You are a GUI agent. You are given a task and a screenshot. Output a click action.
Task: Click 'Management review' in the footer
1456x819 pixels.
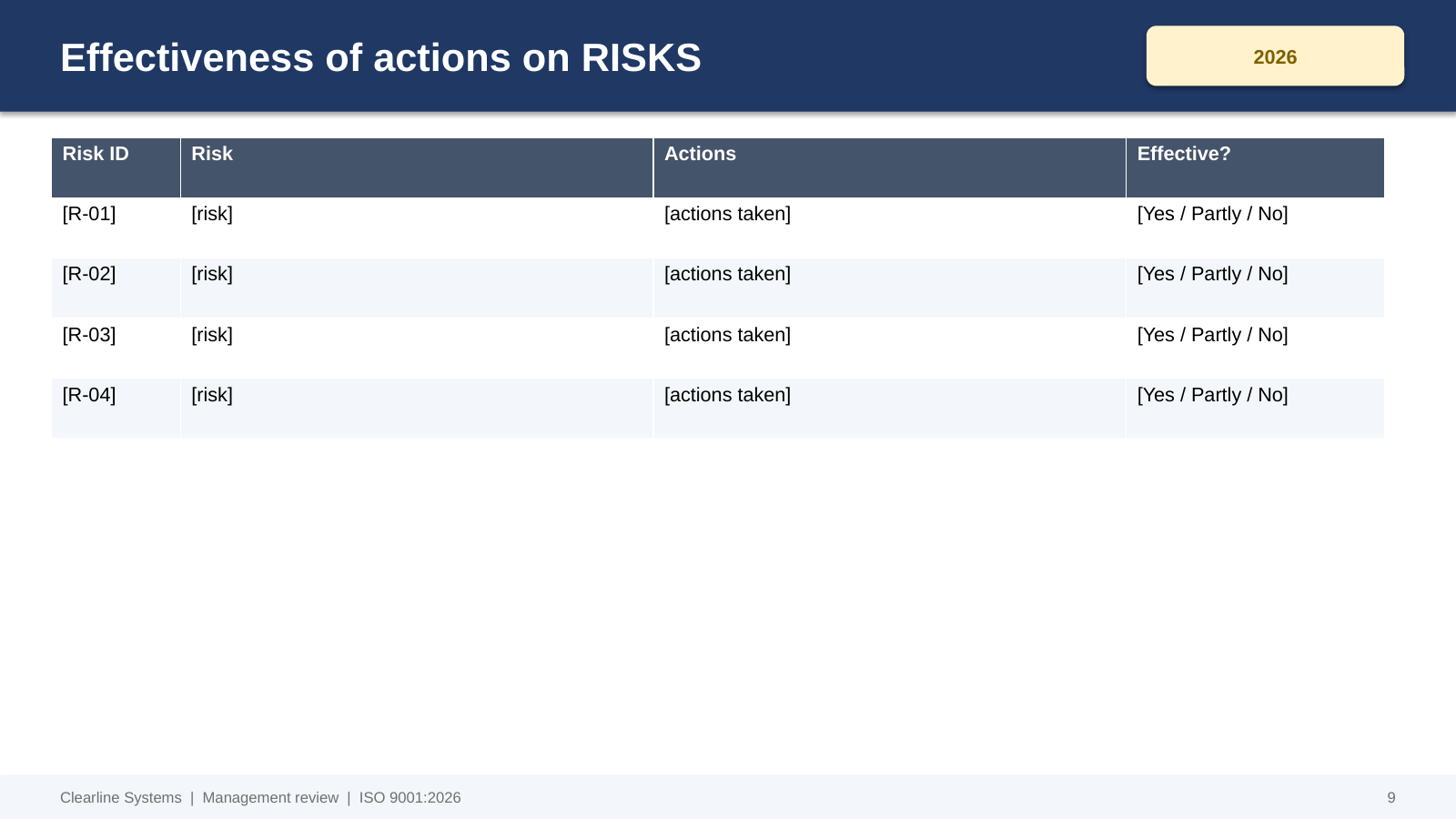270,798
